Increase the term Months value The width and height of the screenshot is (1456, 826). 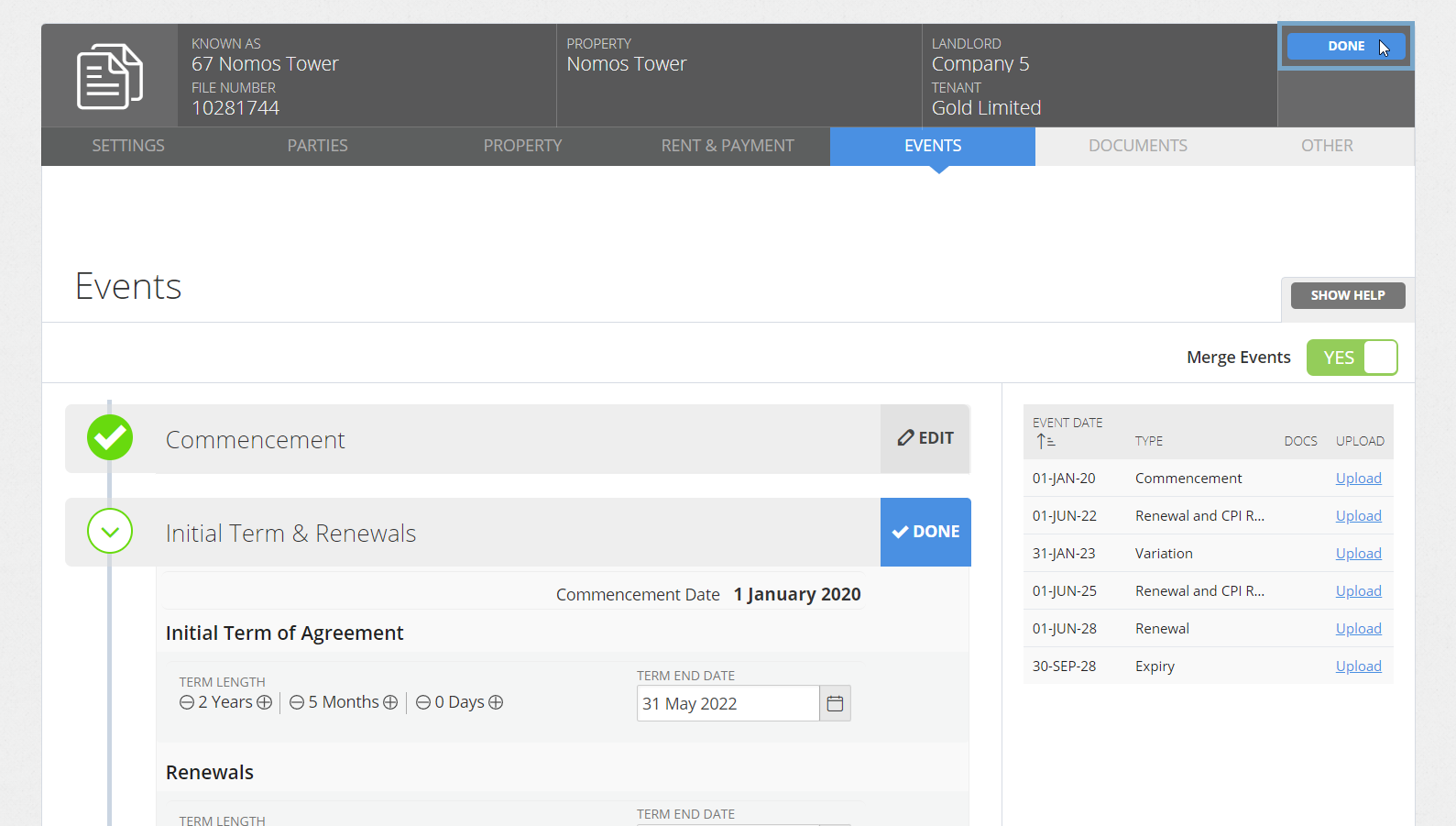pos(390,702)
